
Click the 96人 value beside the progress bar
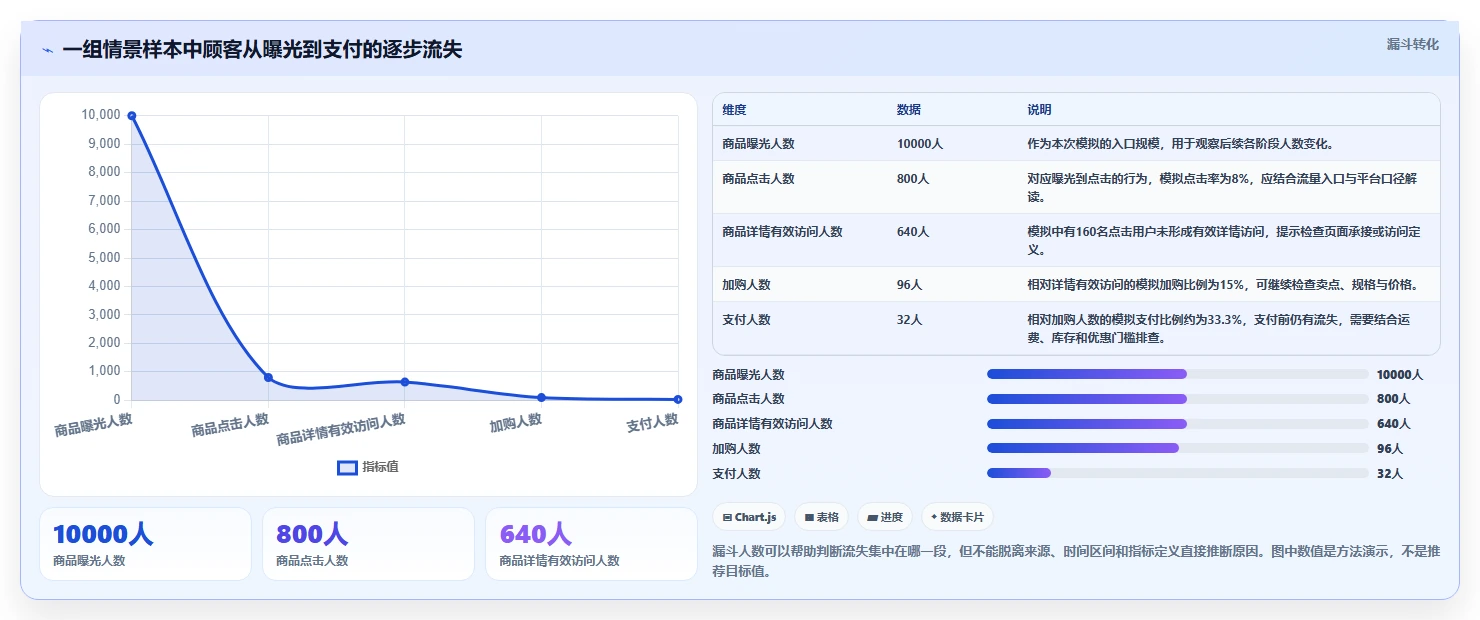1390,448
